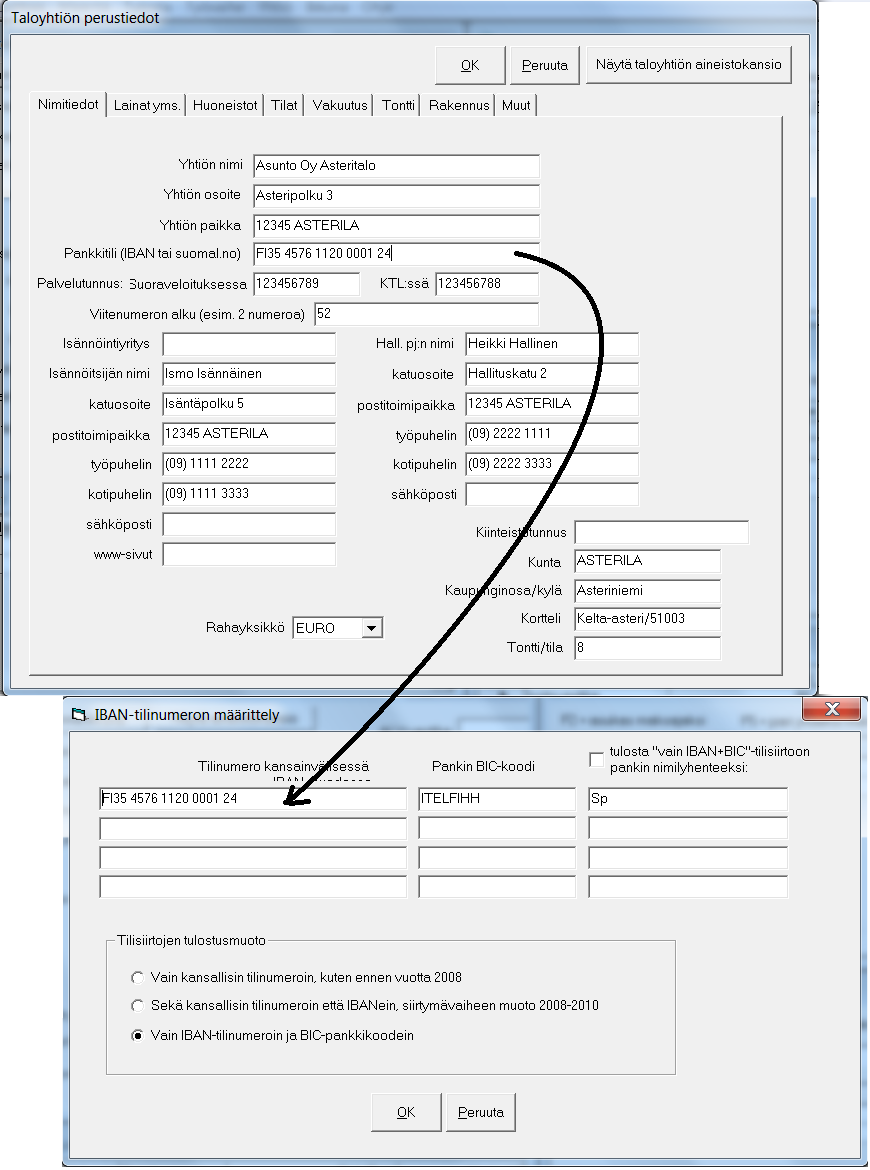Image resolution: width=870 pixels, height=1170 pixels.
Task: Click the Yhtiön nimi field
Action: 396,166
